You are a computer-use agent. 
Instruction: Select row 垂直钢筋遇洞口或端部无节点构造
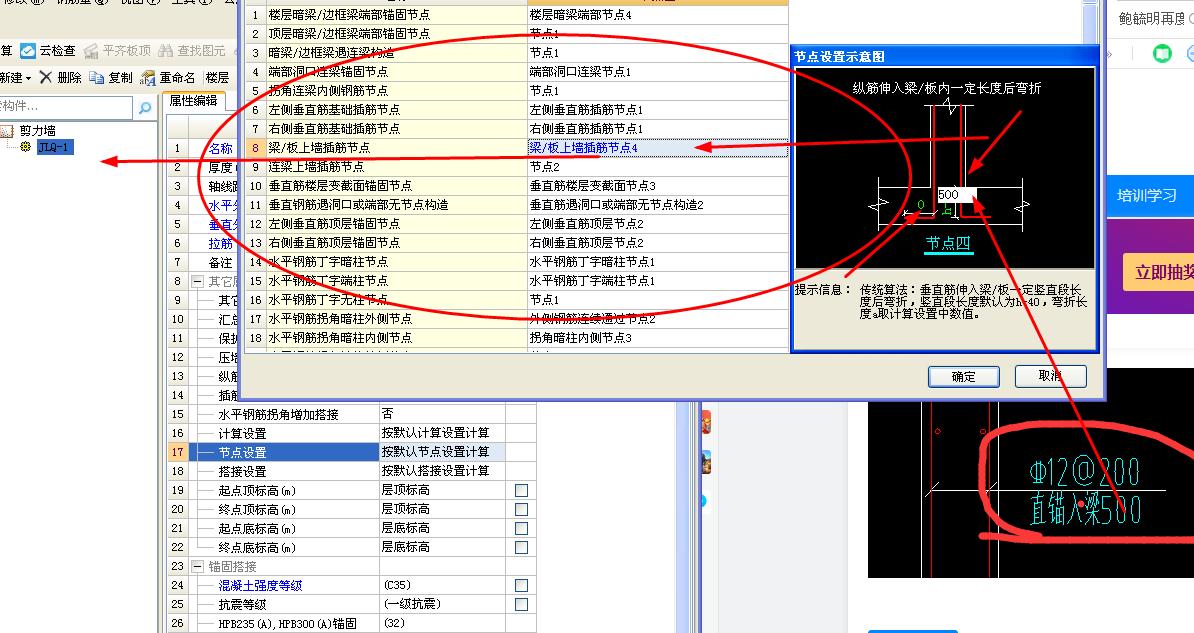396,205
